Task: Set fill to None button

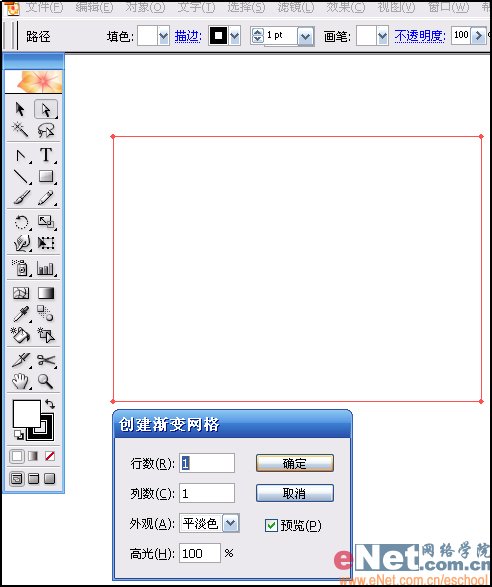Action: click(50, 456)
